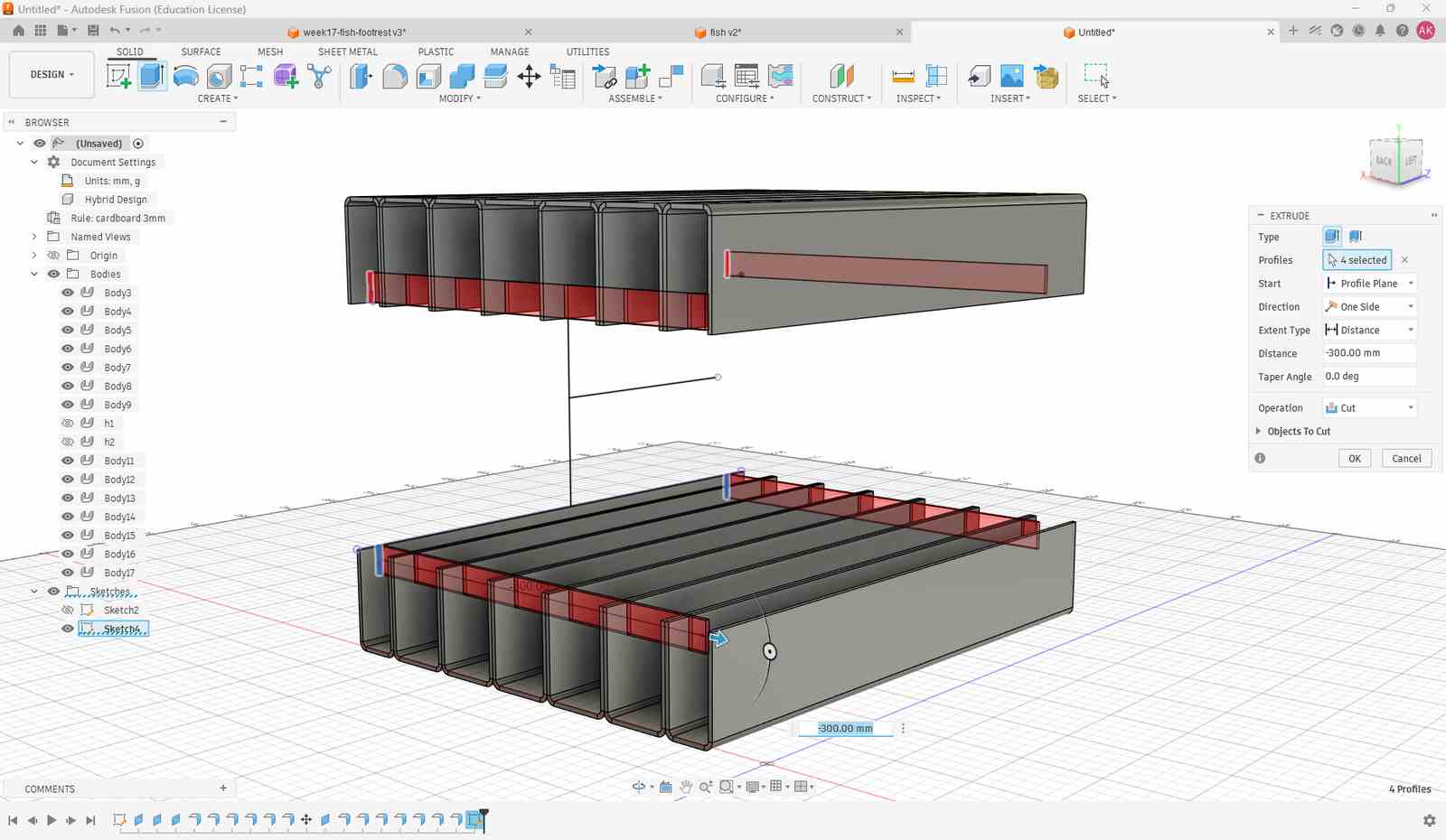Viewport: 1446px width, 840px height.
Task: Activate the Move/Copy tool
Action: (x=529, y=76)
